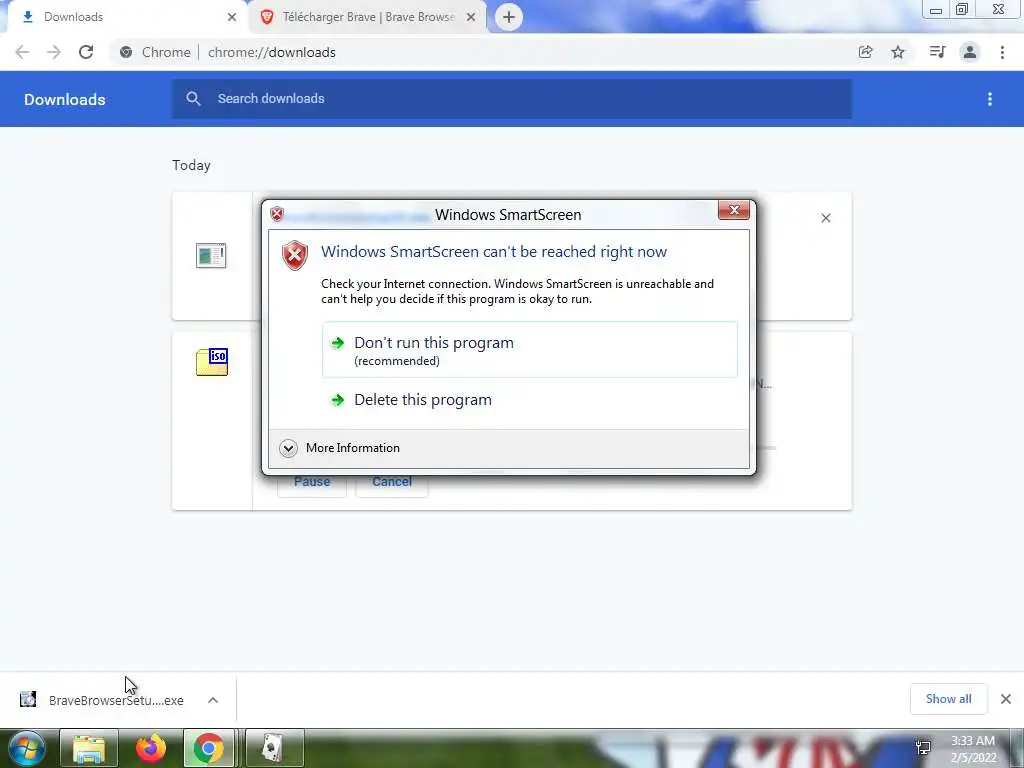Choose Don't run this program
Screen dimensions: 1024x768
[530, 349]
